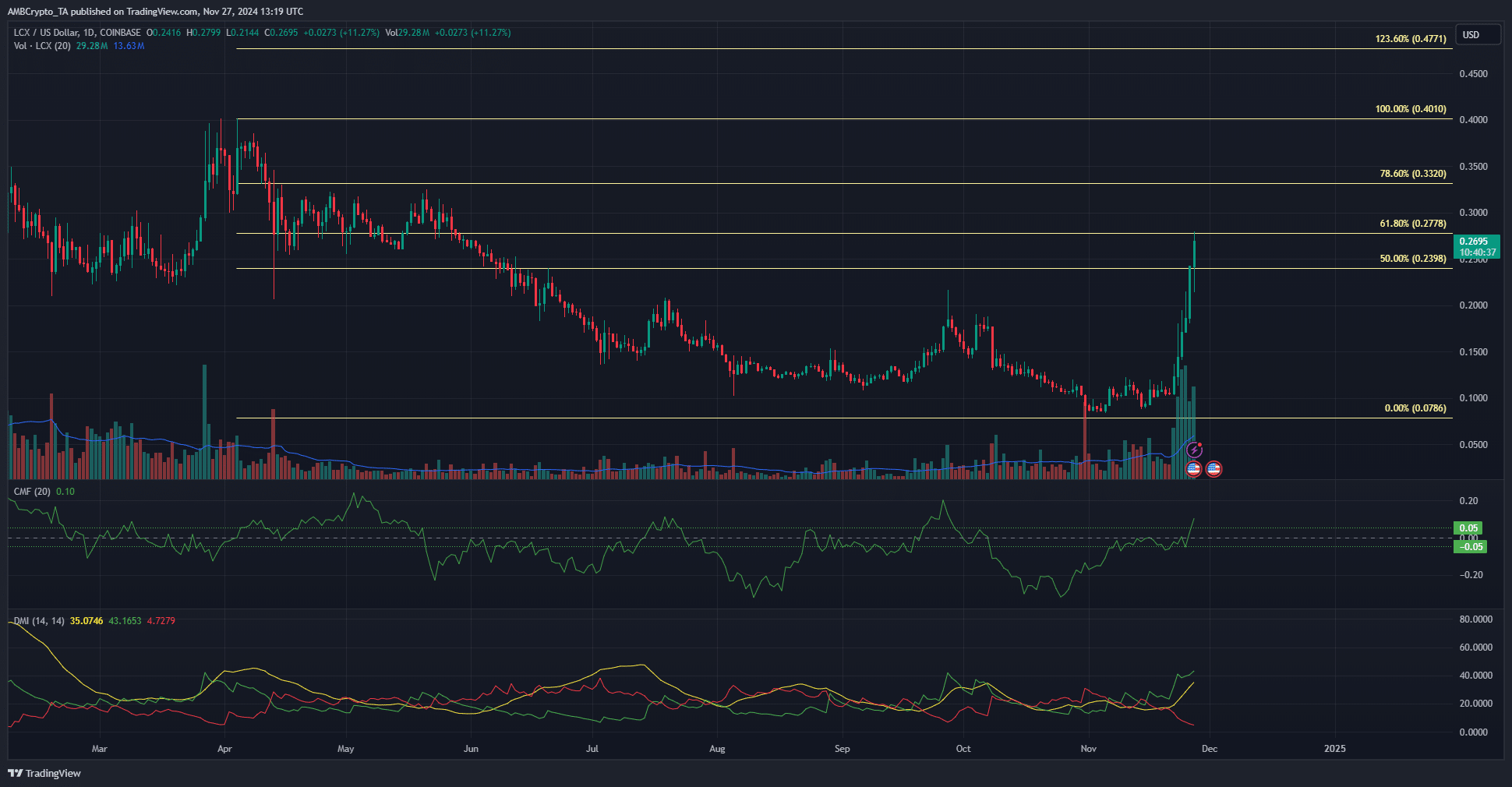
Task: Click the DMI green value 43.1653
Action: tap(125, 621)
